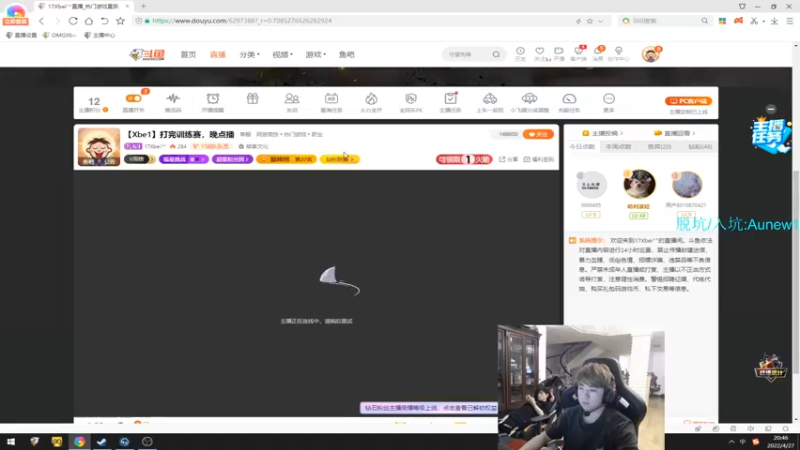Viewport: 800px width, 450px height.
Task: Open the client download icon in header
Action: pyautogui.click(x=579, y=51)
